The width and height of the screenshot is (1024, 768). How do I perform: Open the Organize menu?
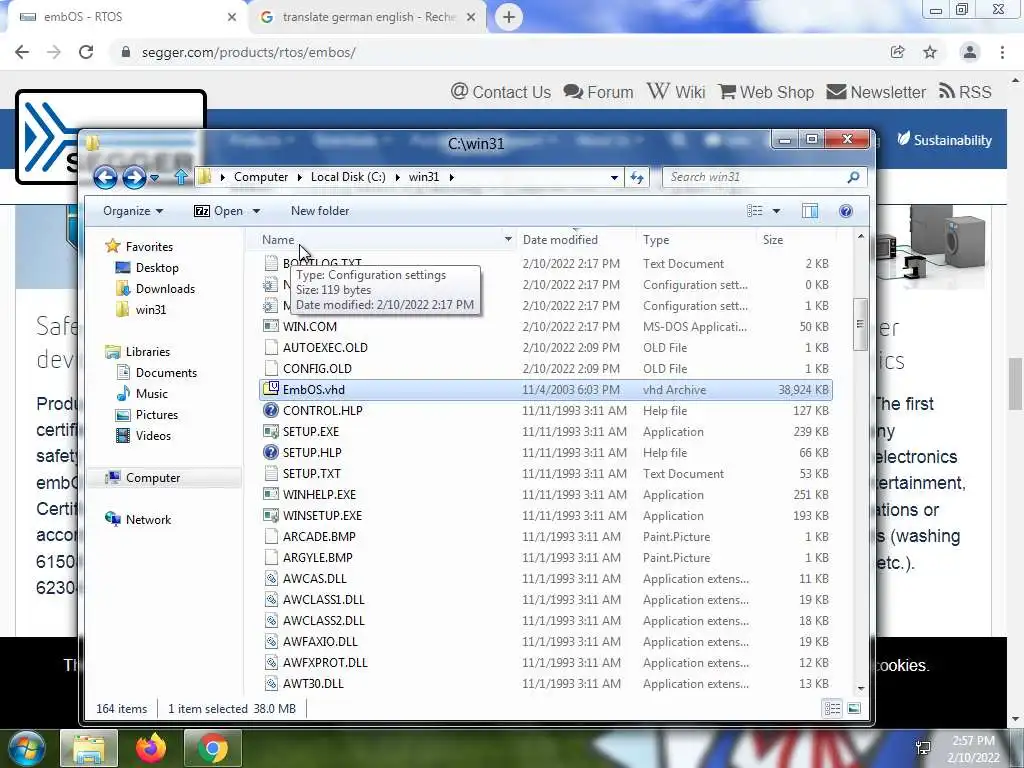133,211
